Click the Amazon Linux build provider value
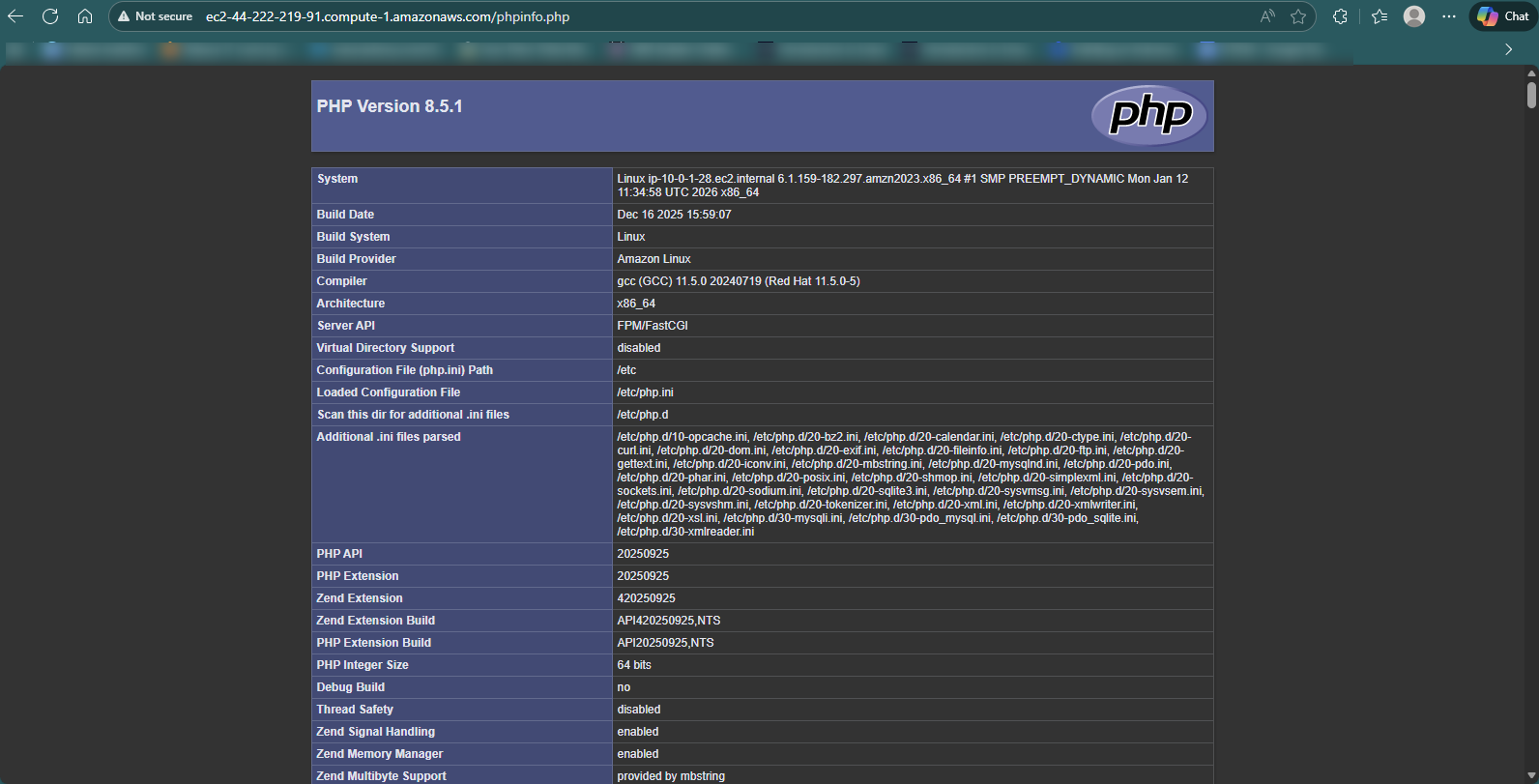The width and height of the screenshot is (1539, 784). coord(653,259)
